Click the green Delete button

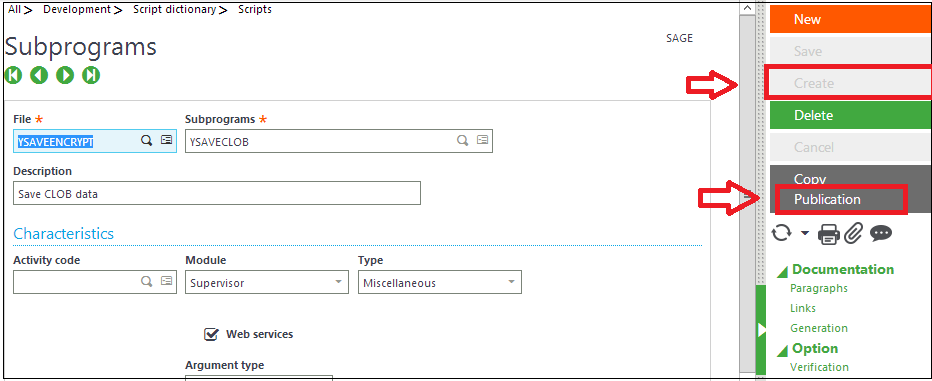(x=851, y=115)
